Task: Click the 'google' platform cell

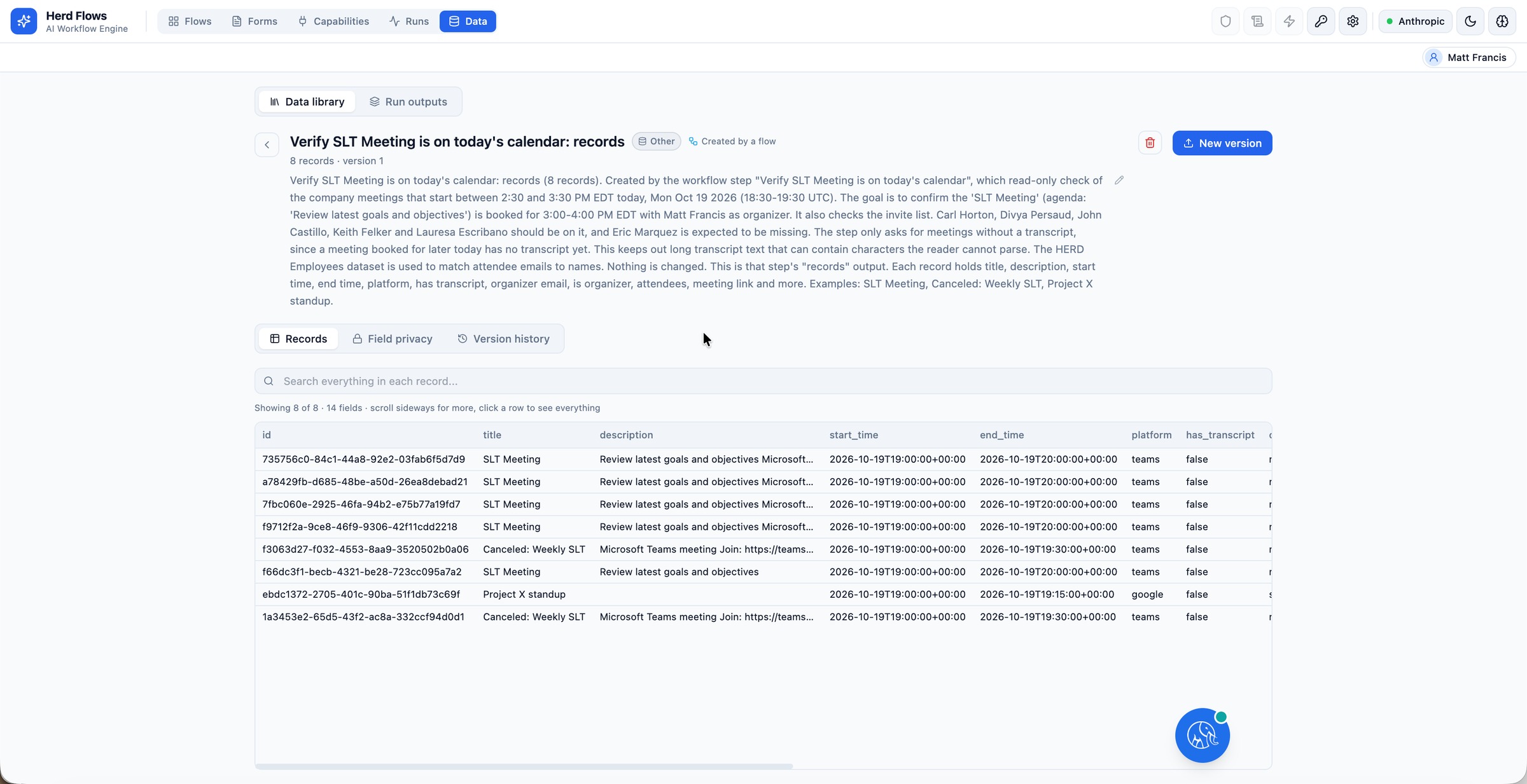Action: (x=1147, y=594)
